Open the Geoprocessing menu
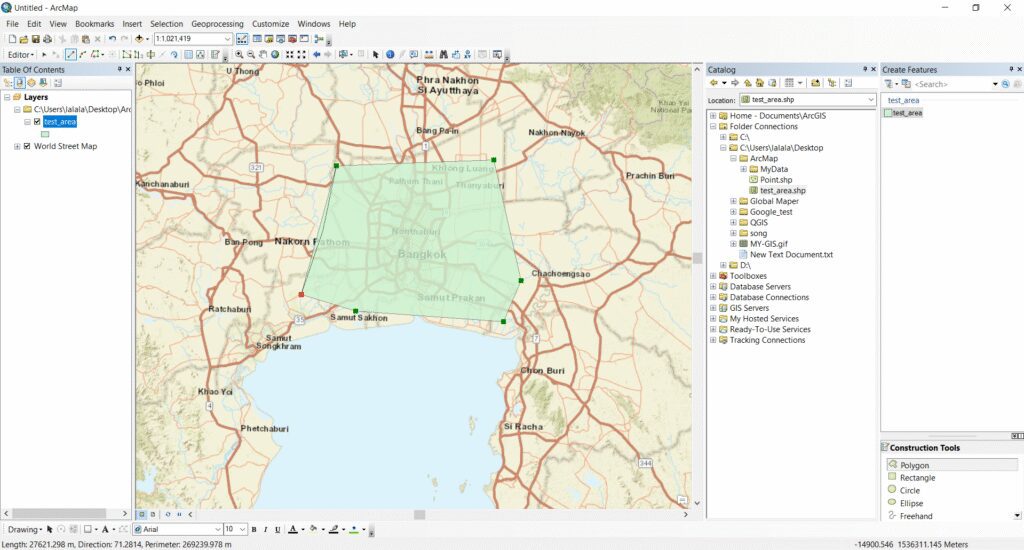Screen dimensions: 1024x550 [217, 24]
